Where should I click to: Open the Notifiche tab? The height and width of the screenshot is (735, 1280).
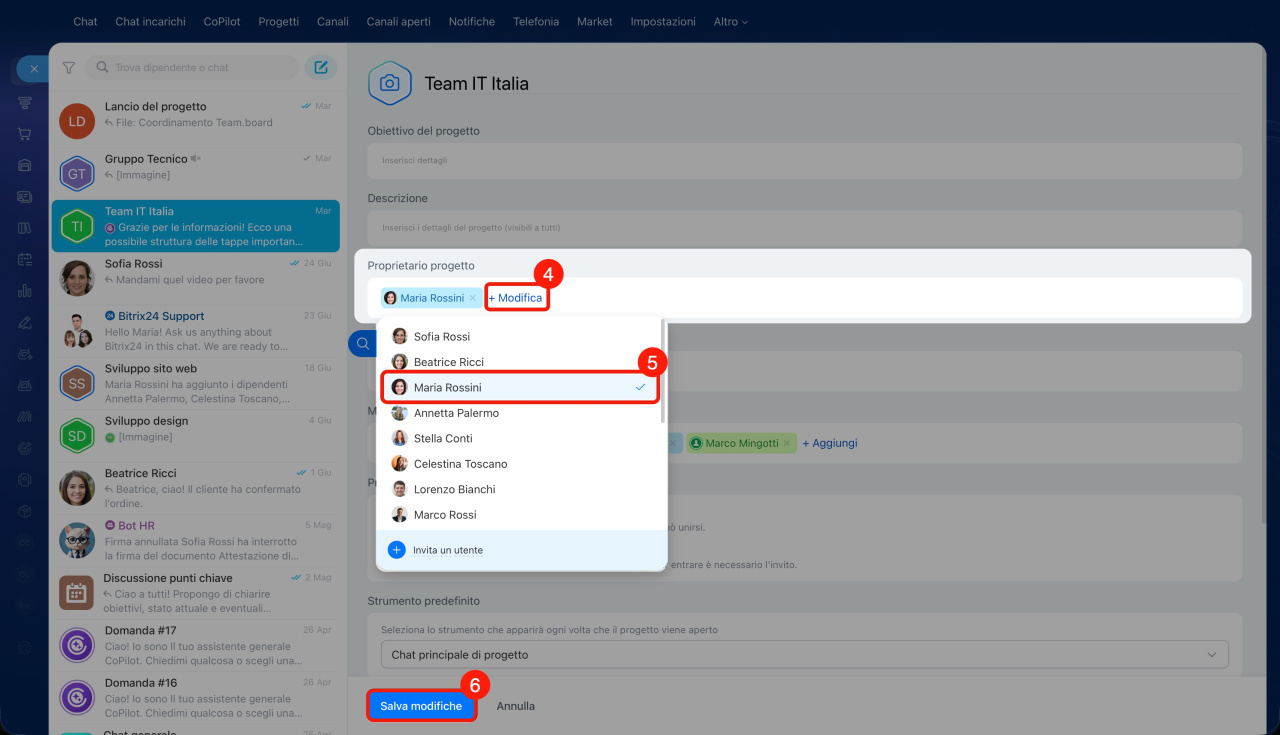472,21
